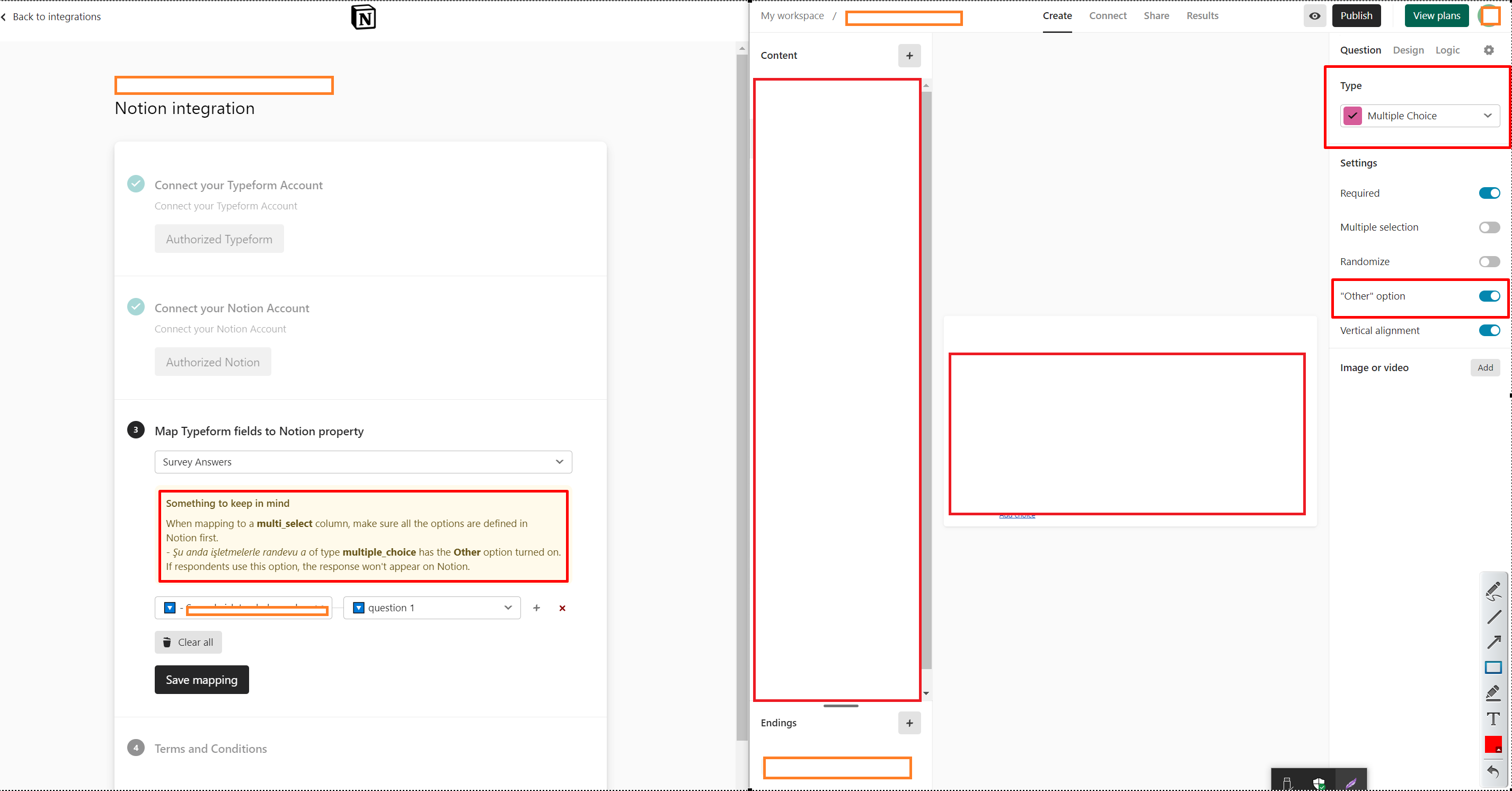
Task: Toggle Vertical alignment off
Action: (1489, 331)
